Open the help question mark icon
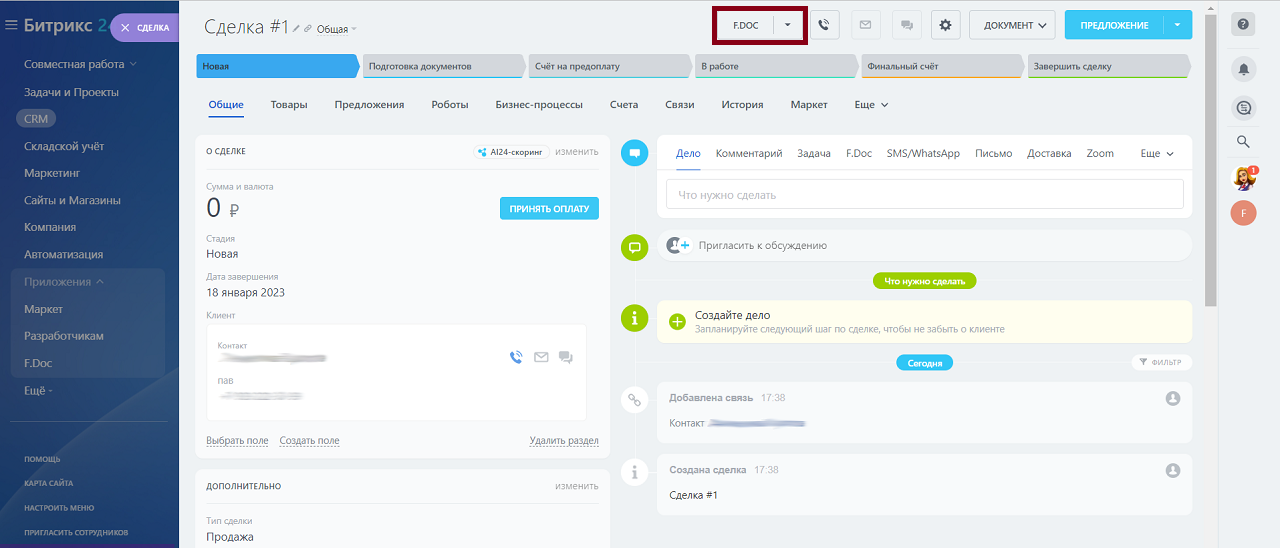Viewport: 1280px width, 548px height. point(1243,25)
